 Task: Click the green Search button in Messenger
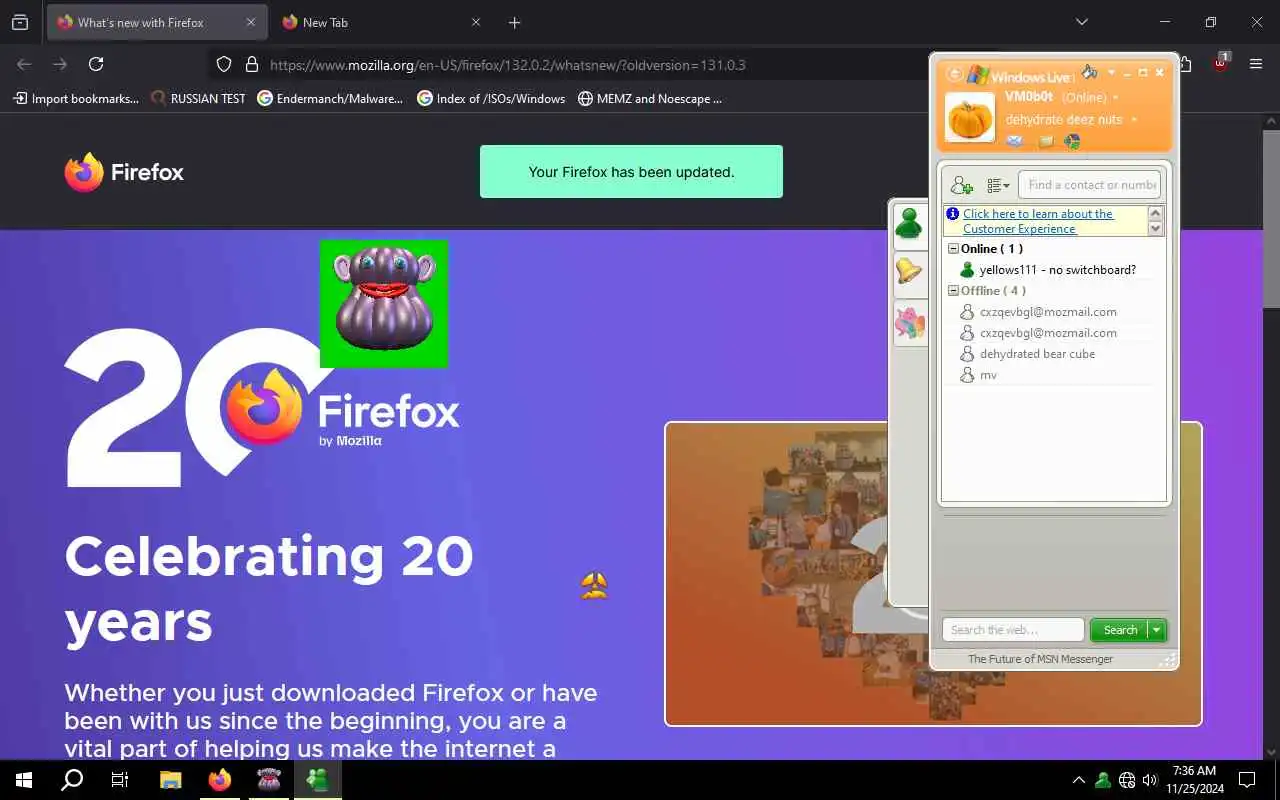point(1120,630)
